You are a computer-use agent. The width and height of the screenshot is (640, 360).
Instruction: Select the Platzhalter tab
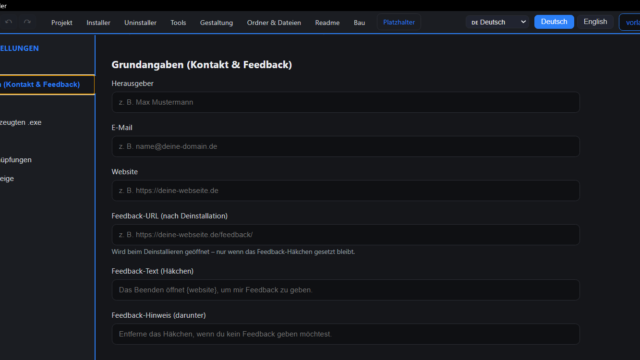(x=399, y=22)
